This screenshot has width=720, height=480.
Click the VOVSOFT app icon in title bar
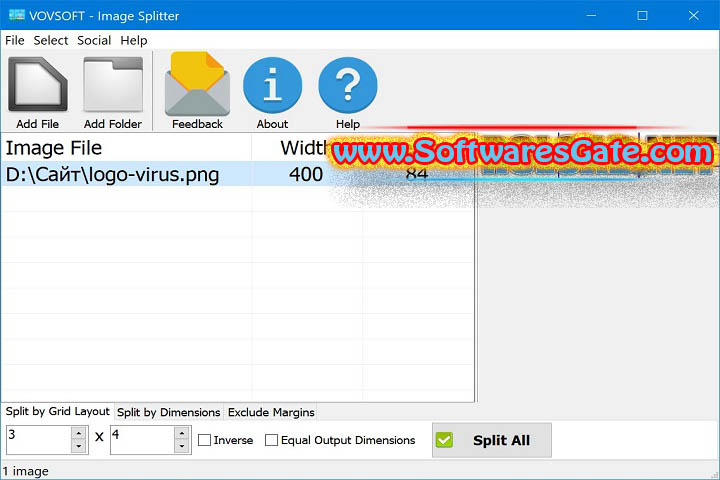(x=16, y=16)
